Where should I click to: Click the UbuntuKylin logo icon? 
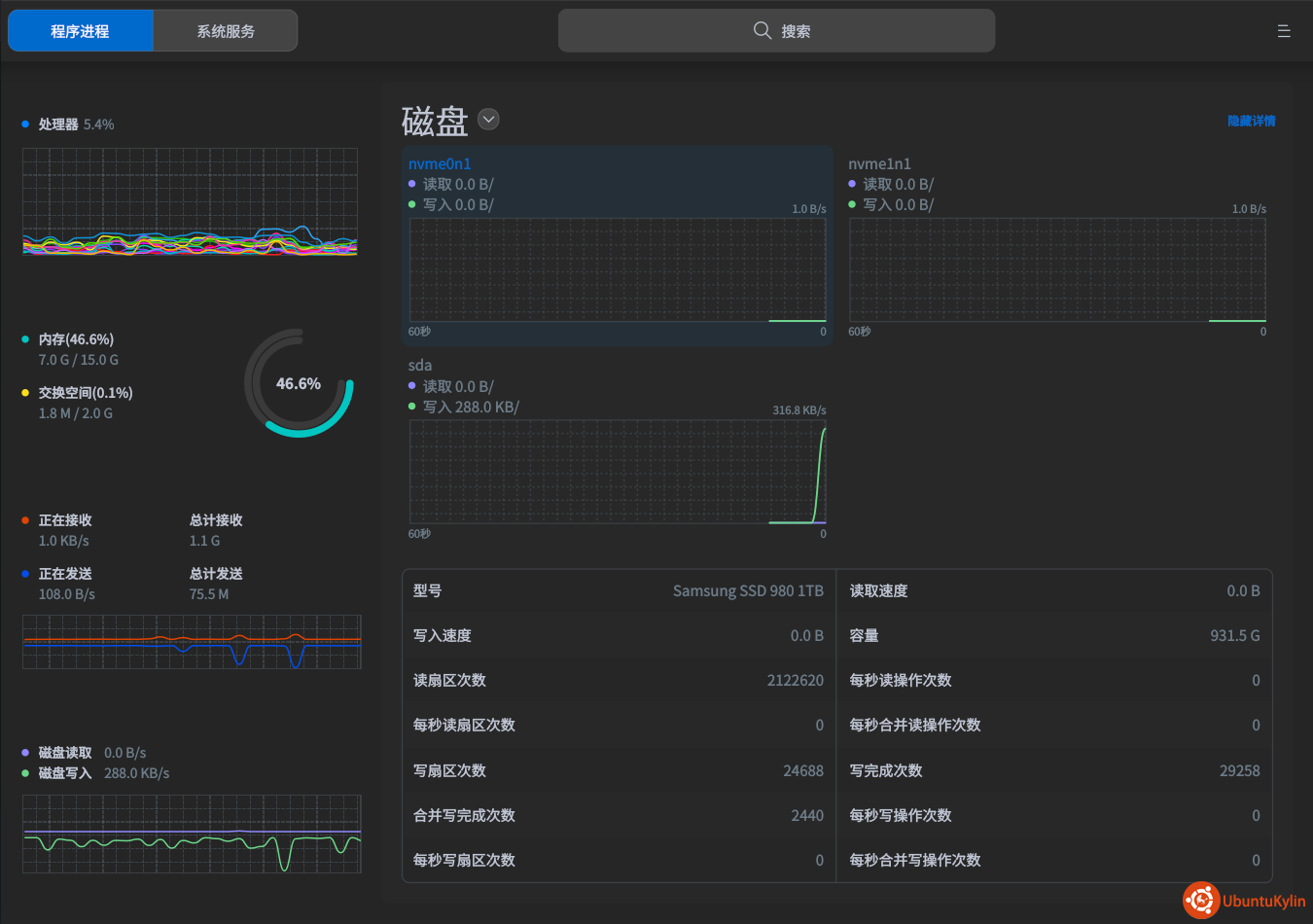coord(1201,901)
